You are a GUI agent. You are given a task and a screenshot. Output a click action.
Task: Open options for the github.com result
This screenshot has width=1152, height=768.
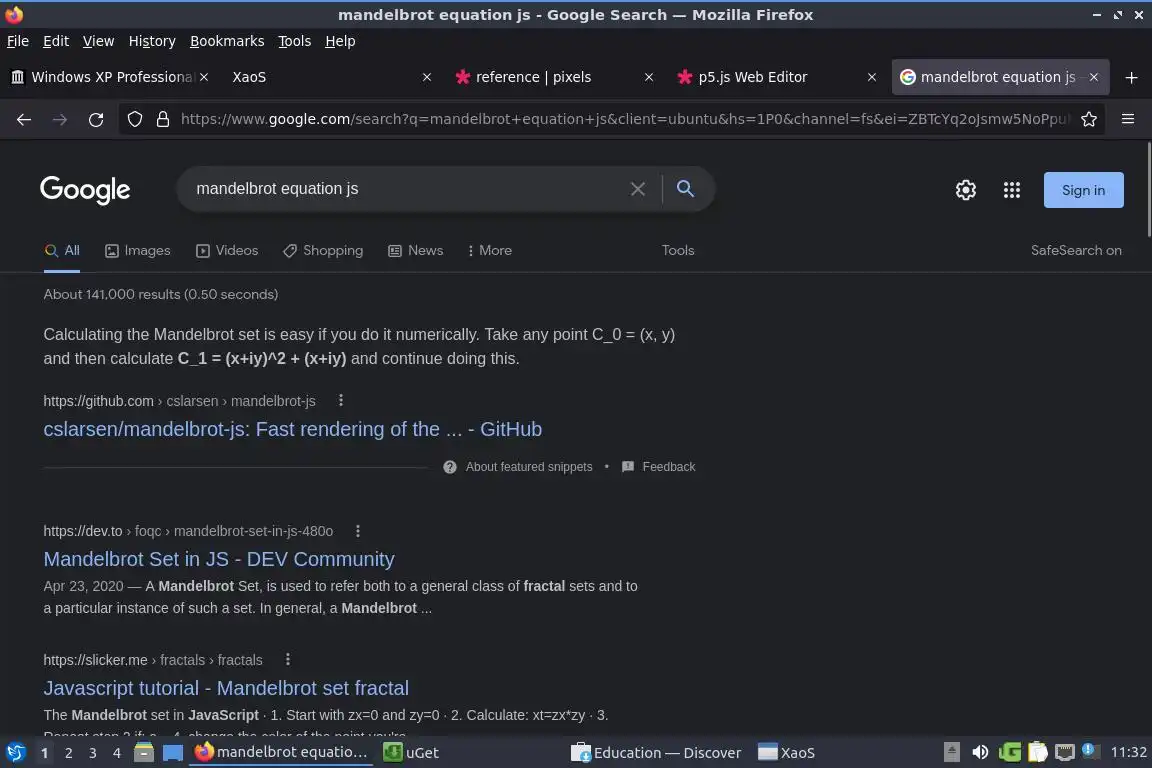[x=340, y=401]
